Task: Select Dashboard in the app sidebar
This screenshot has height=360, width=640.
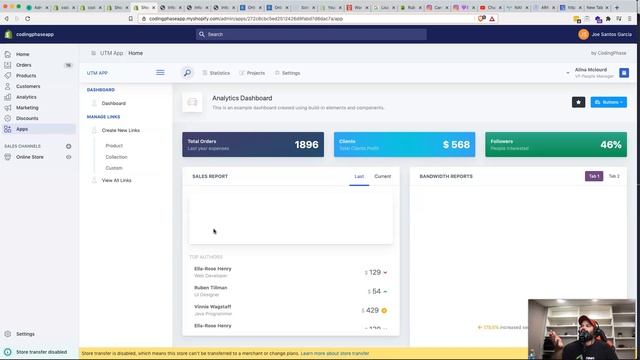Action: coord(113,103)
